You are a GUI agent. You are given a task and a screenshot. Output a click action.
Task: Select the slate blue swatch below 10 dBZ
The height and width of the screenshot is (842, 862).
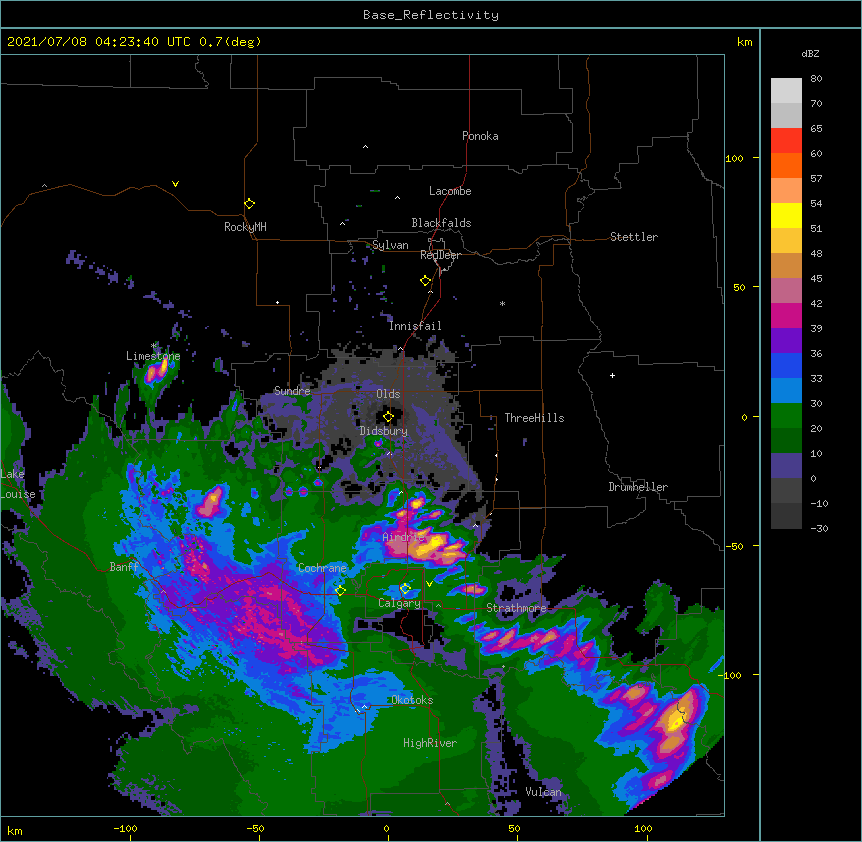coord(786,466)
